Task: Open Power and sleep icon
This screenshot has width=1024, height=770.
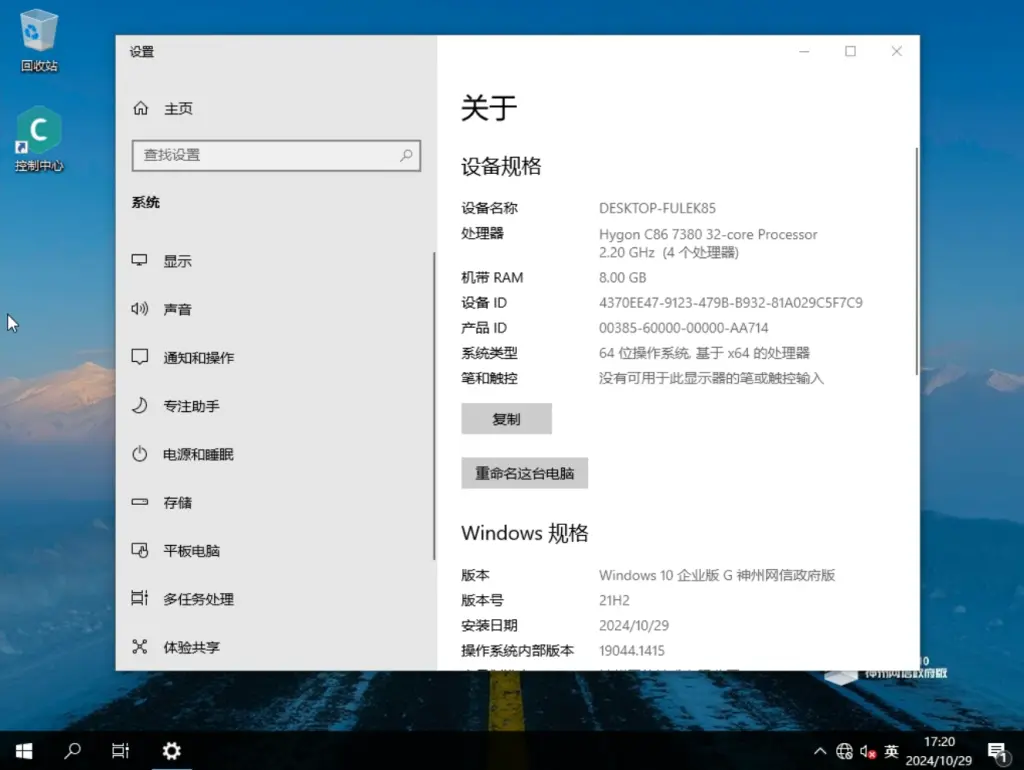Action: (x=140, y=454)
